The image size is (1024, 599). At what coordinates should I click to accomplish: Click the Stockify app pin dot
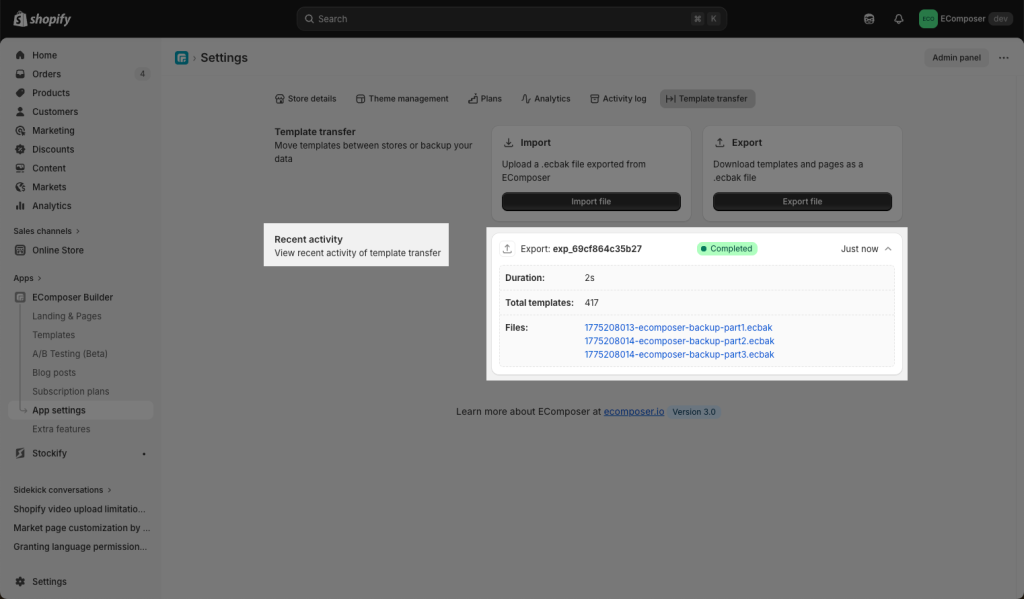(144, 454)
